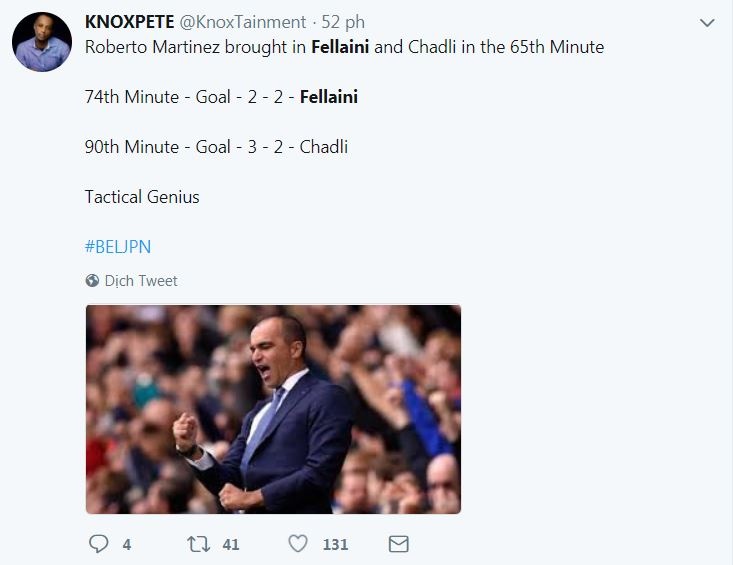Click the Dịch Tweet translate link
Viewport: 733px width, 565px height.
[x=141, y=281]
